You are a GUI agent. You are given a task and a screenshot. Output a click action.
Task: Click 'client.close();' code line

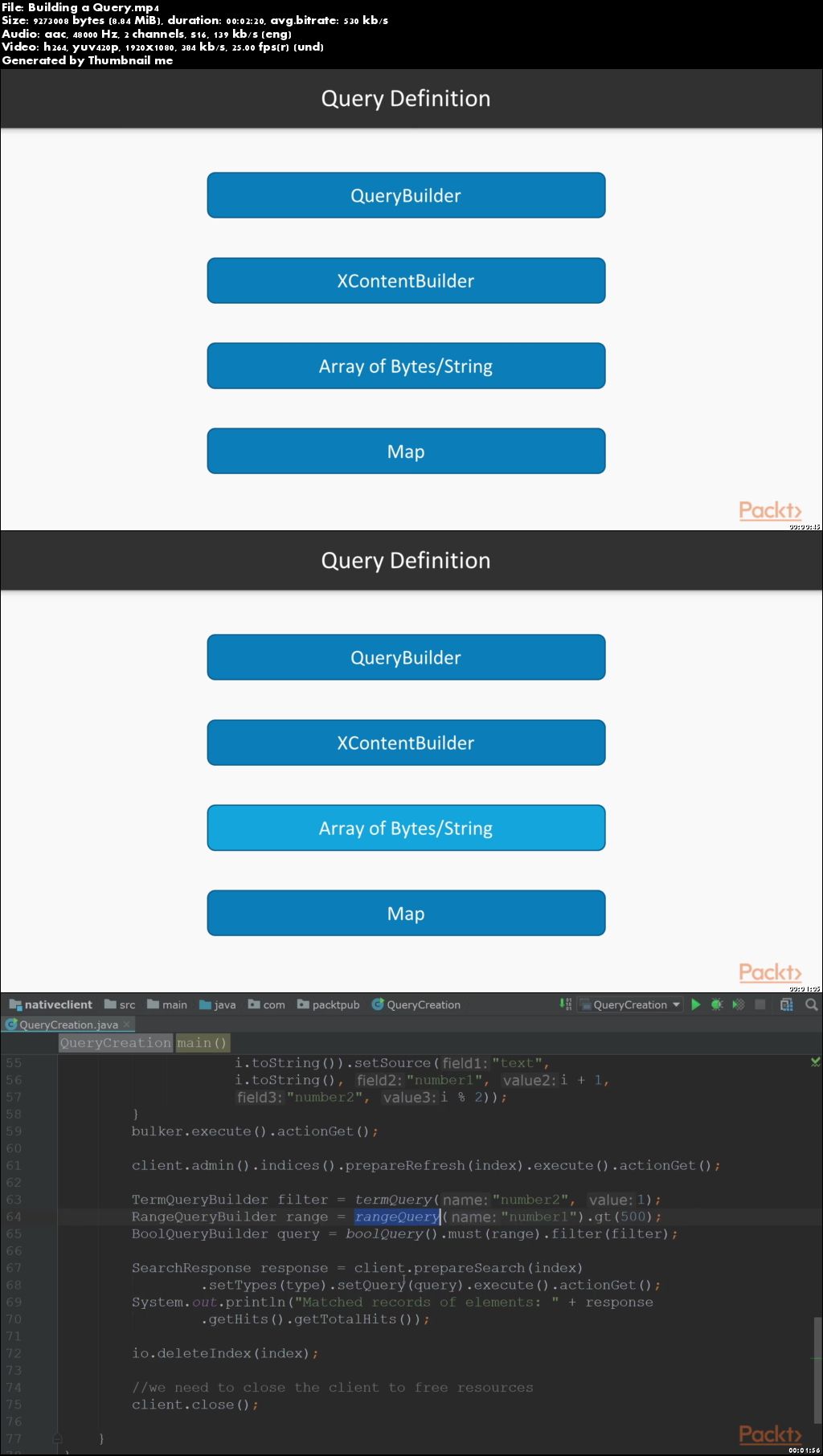pyautogui.click(x=195, y=1405)
